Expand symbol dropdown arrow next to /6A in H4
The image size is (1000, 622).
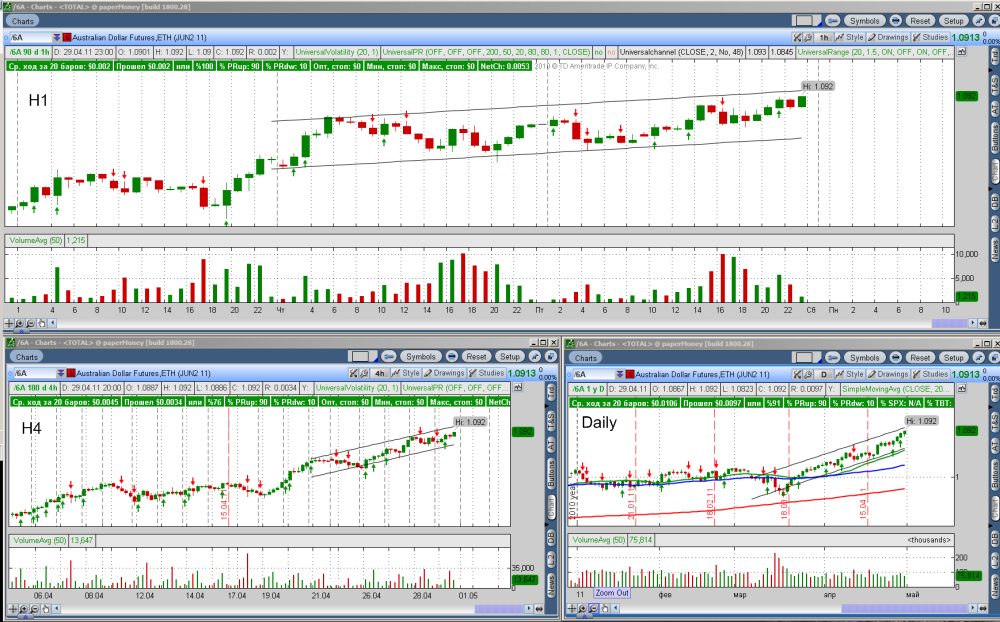point(61,373)
